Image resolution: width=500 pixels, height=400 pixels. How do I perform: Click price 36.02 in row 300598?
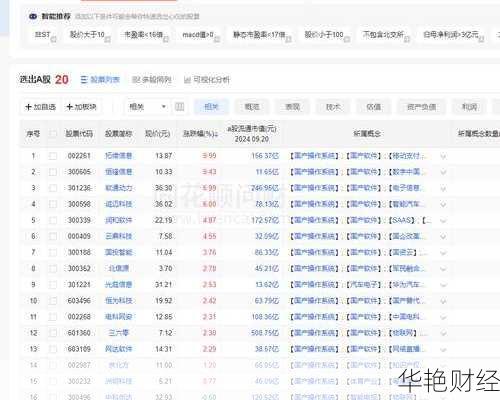164,204
